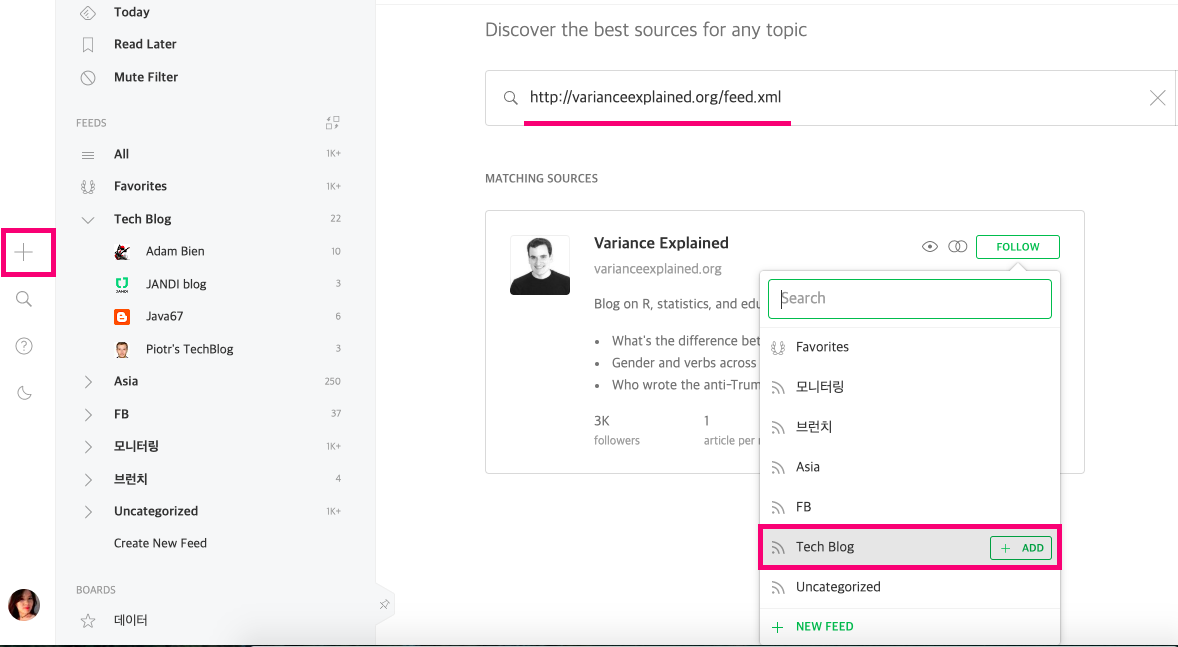This screenshot has width=1178, height=647.
Task: Click the plus Add Content icon
Action: [x=25, y=252]
